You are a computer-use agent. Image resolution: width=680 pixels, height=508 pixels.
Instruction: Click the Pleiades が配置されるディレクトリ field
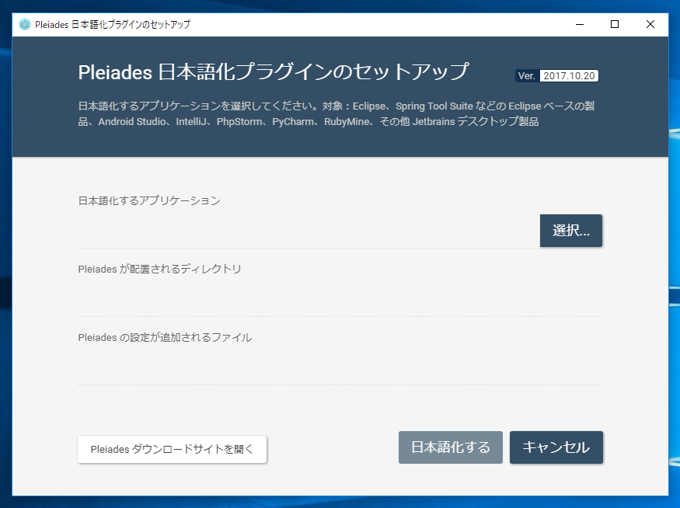340,299
